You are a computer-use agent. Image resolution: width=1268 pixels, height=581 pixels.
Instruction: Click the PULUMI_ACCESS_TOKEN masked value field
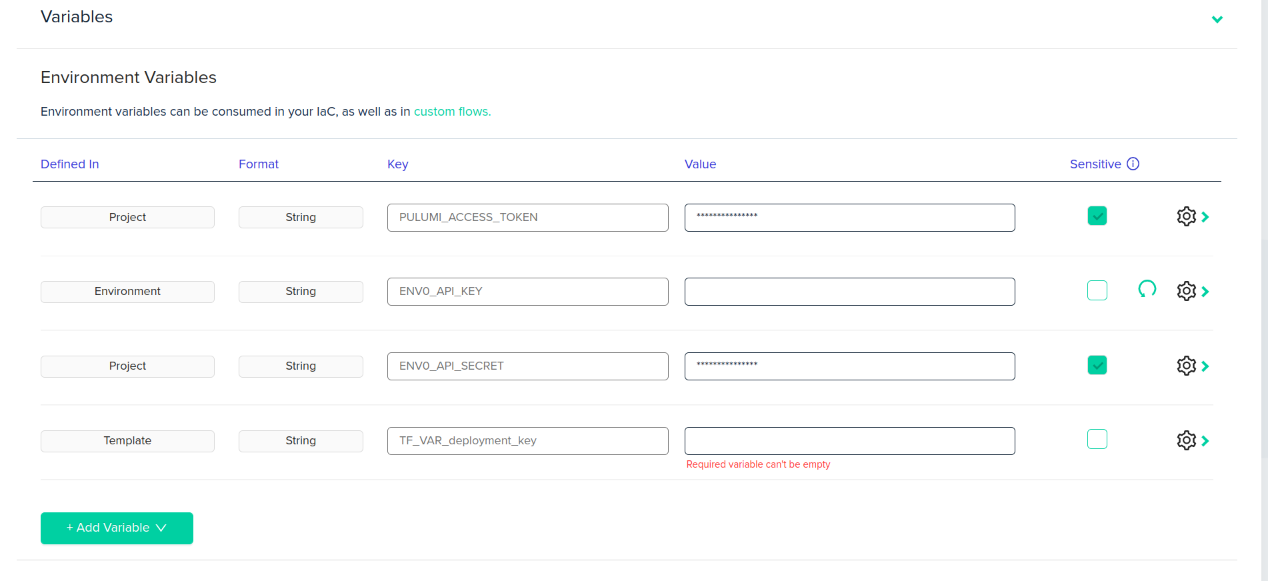click(849, 218)
